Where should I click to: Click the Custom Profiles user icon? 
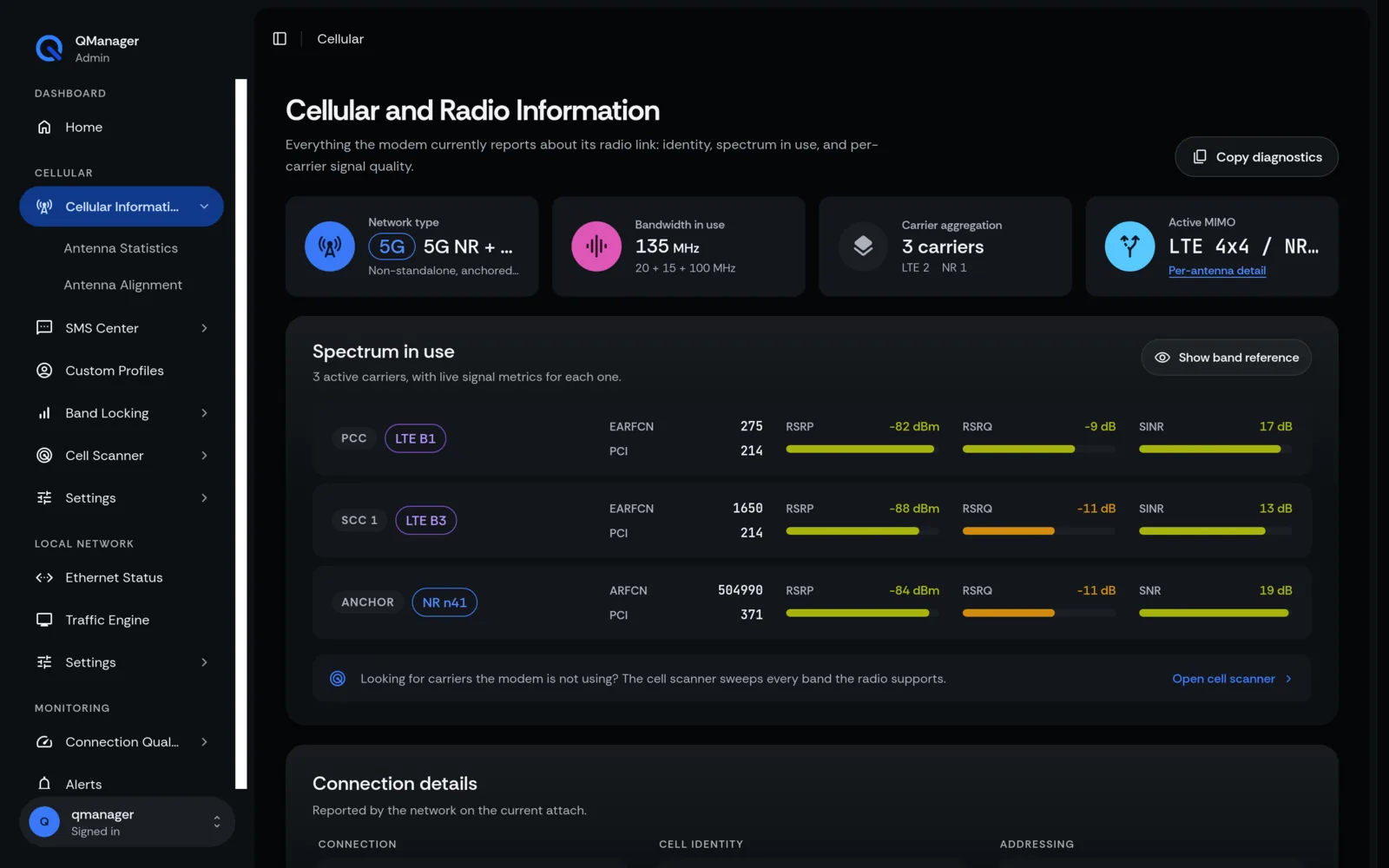coord(44,371)
